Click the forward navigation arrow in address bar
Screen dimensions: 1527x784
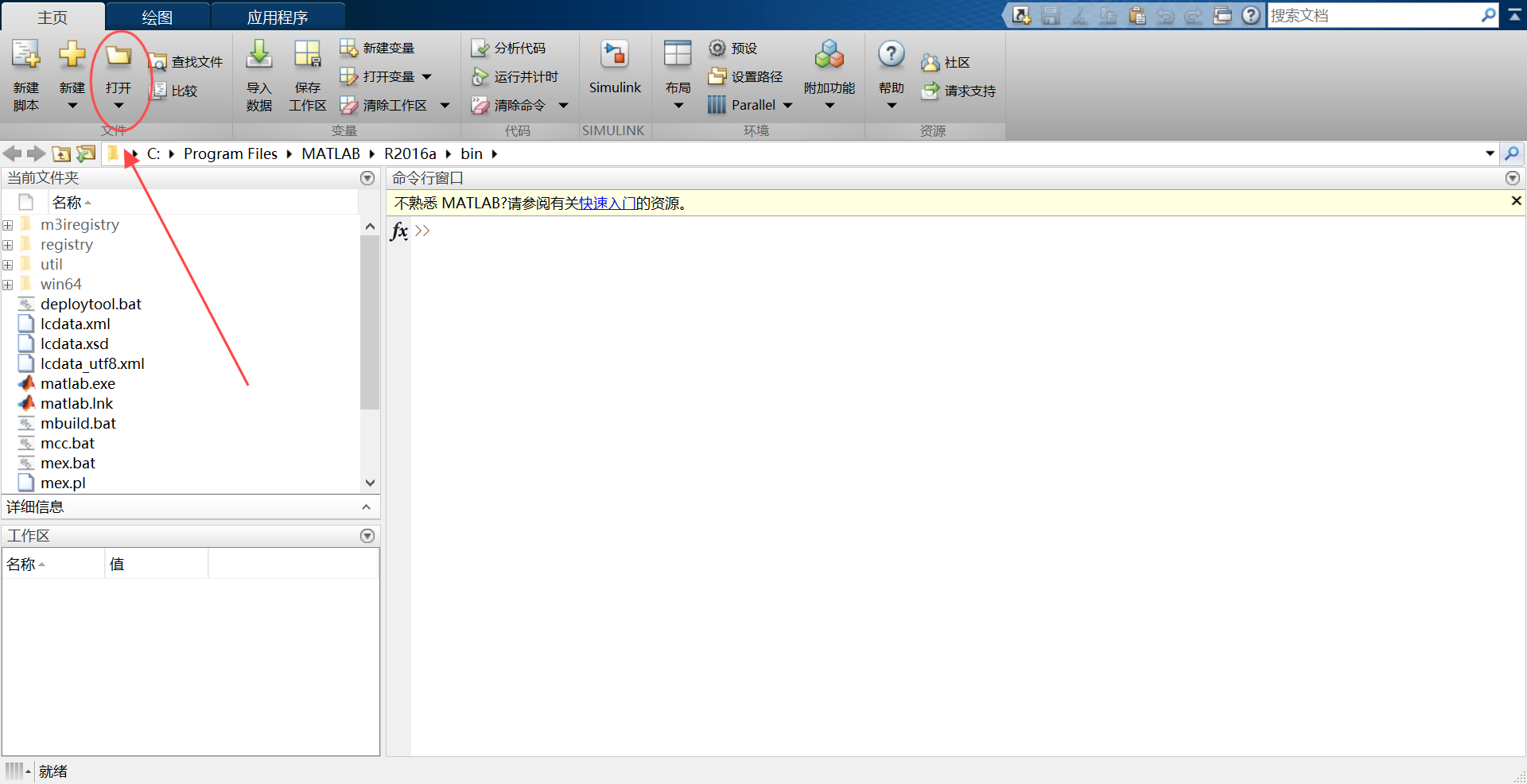coord(36,153)
